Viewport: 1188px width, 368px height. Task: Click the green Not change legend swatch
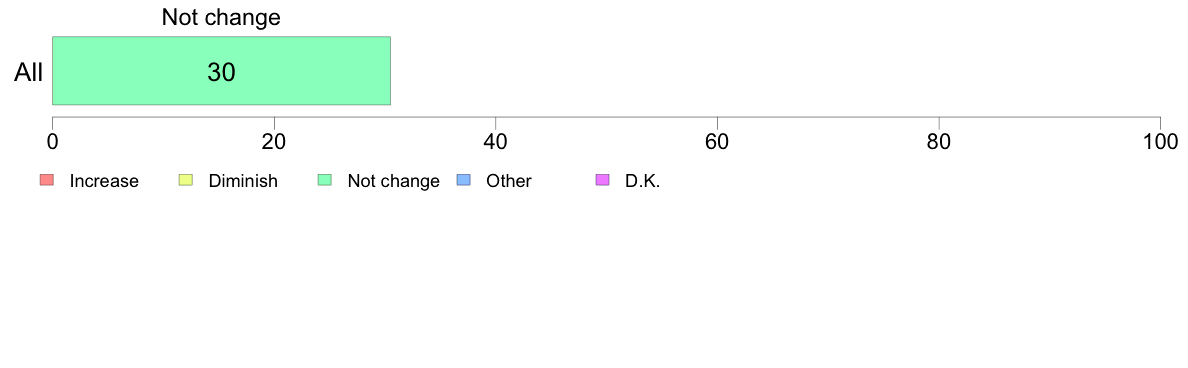coord(325,180)
